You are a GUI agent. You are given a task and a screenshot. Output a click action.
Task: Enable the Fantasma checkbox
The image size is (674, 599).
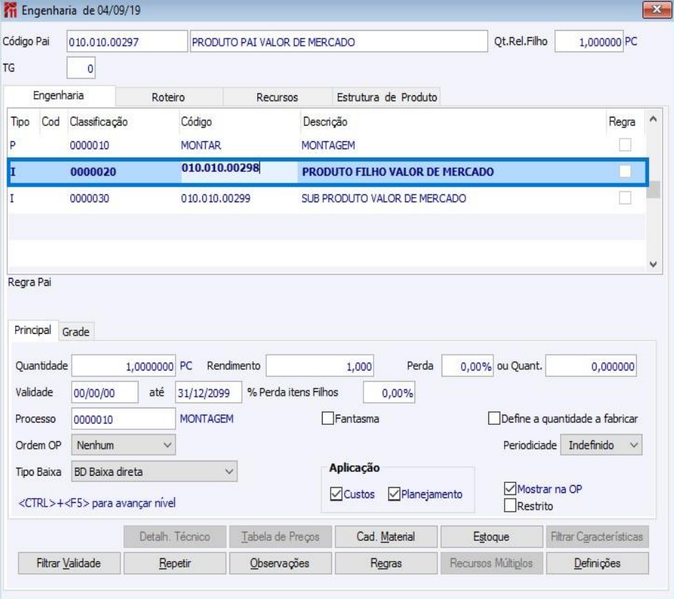point(328,419)
